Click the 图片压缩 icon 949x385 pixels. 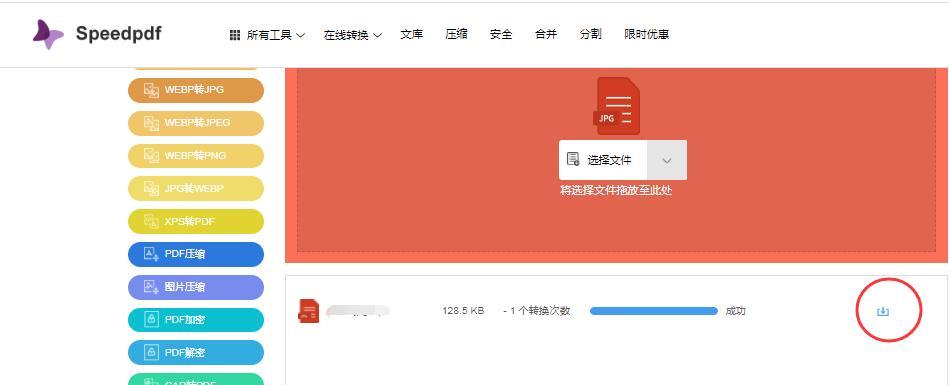151,287
